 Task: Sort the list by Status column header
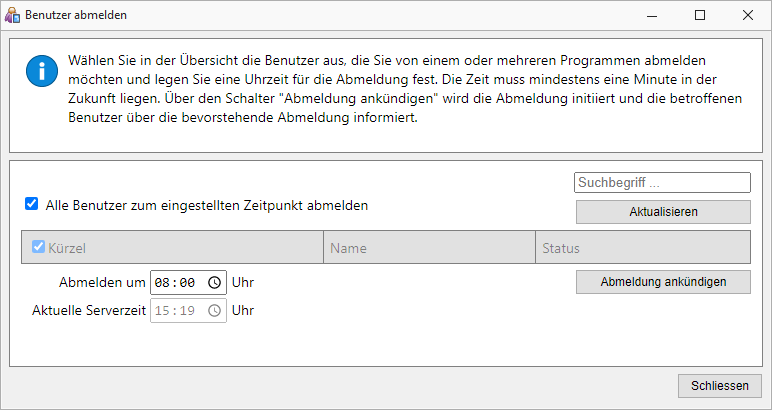point(643,247)
